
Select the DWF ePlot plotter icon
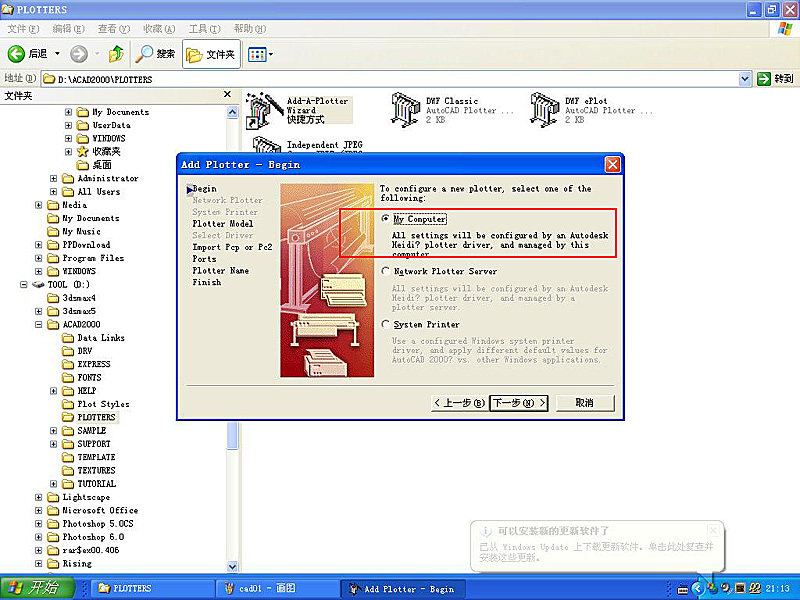click(x=544, y=109)
